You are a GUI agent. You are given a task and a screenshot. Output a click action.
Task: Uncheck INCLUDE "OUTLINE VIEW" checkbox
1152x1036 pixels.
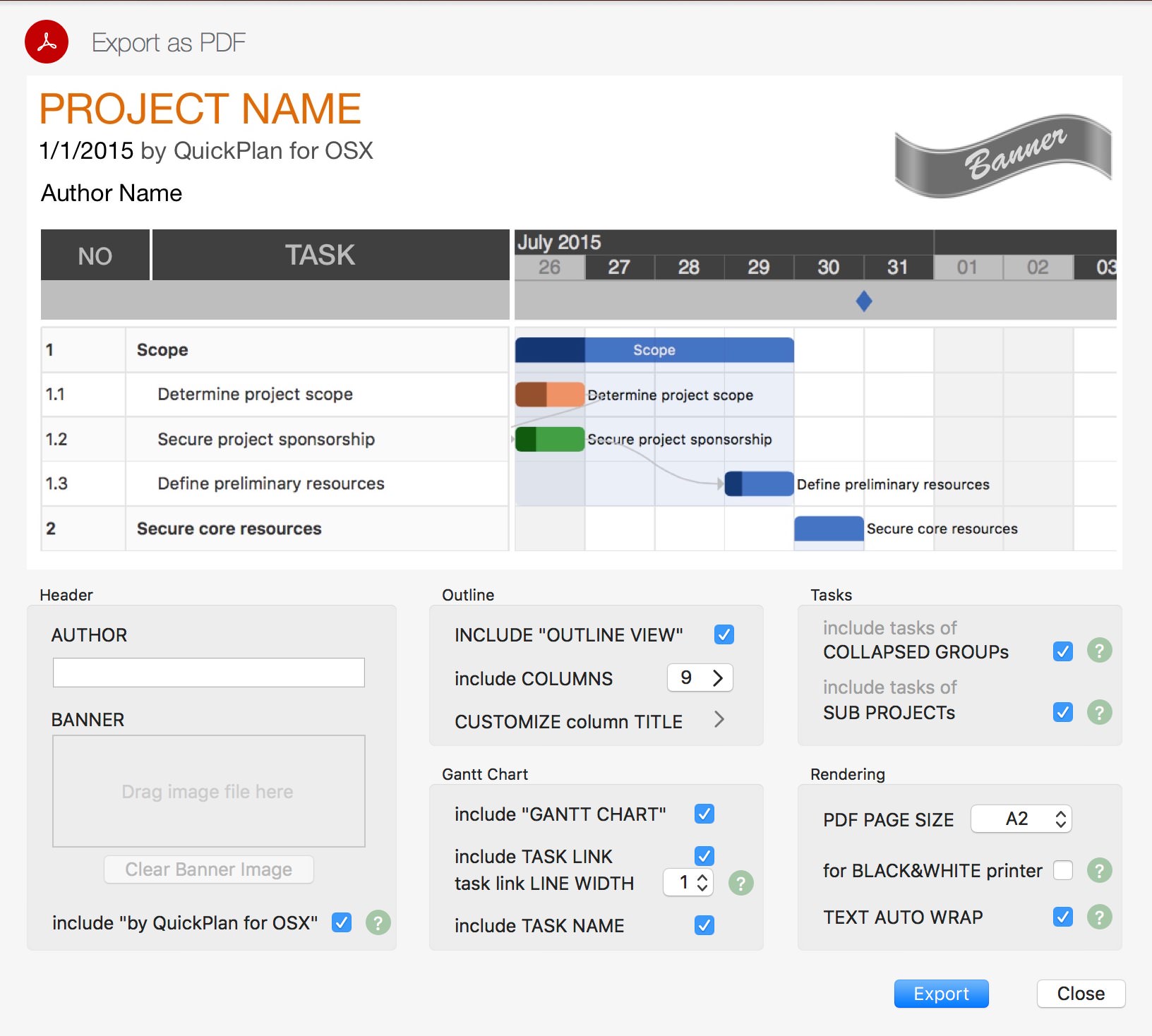724,634
